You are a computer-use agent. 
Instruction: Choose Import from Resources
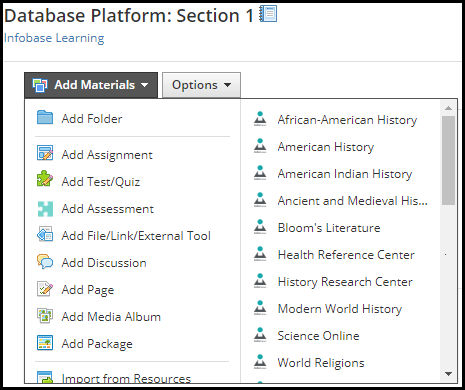click(x=126, y=378)
